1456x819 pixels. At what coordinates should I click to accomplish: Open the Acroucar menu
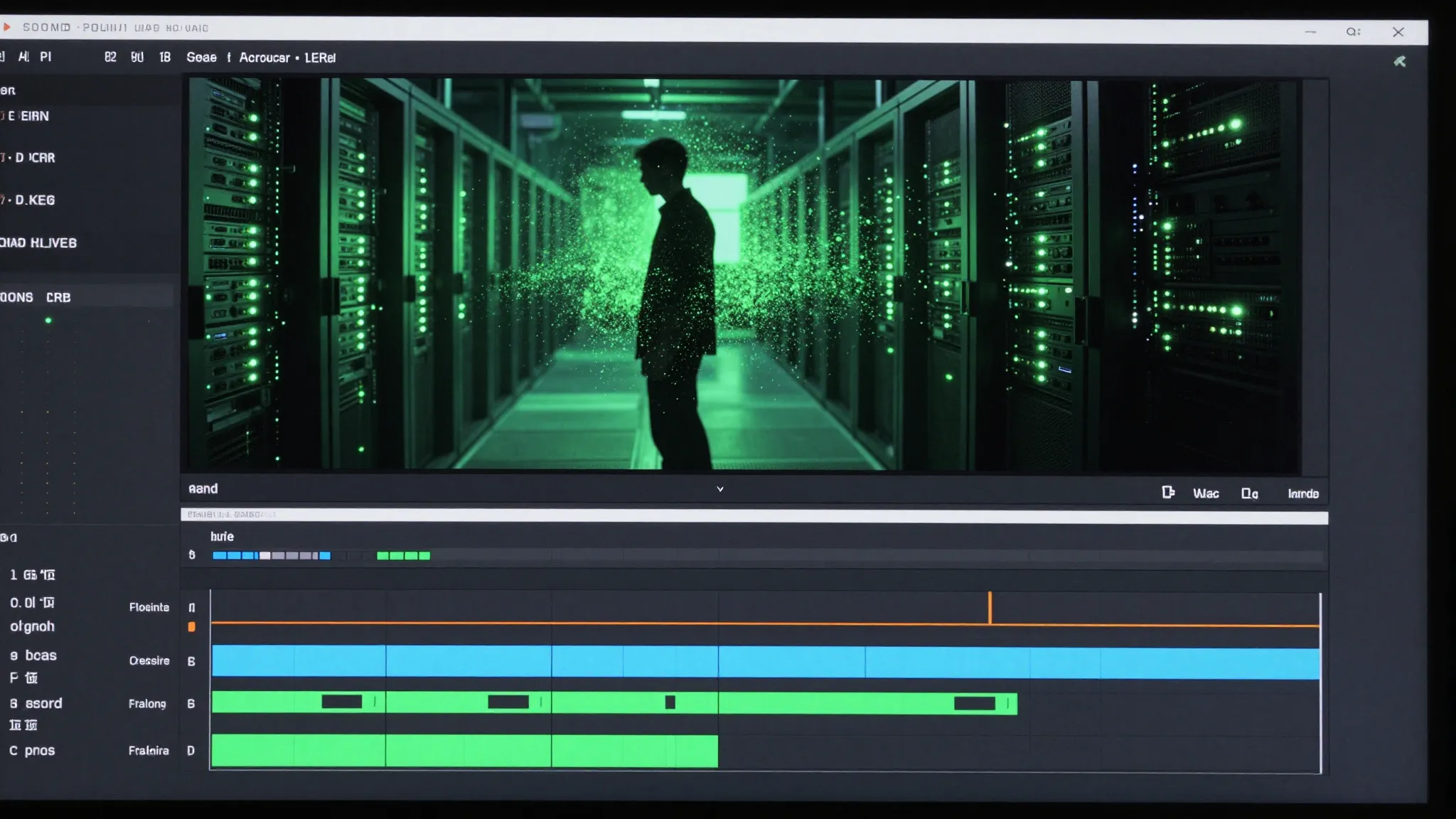[264, 58]
